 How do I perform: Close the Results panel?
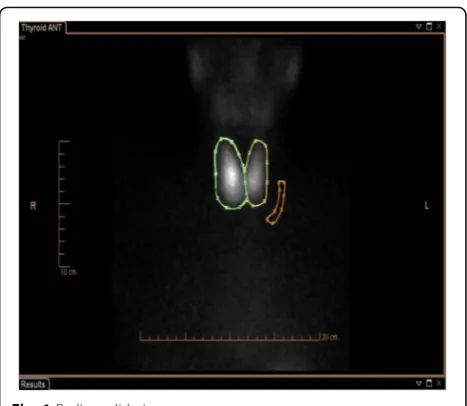tap(439, 383)
